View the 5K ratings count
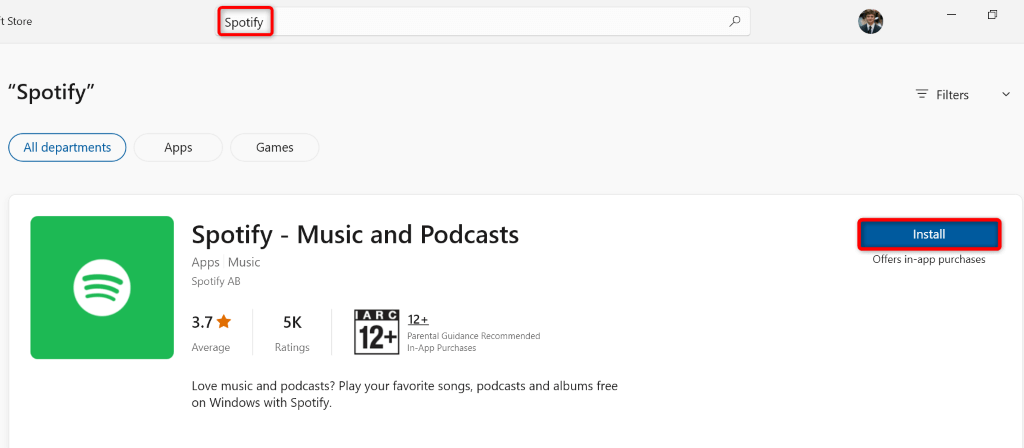Image resolution: width=1024 pixels, height=448 pixels. click(292, 322)
